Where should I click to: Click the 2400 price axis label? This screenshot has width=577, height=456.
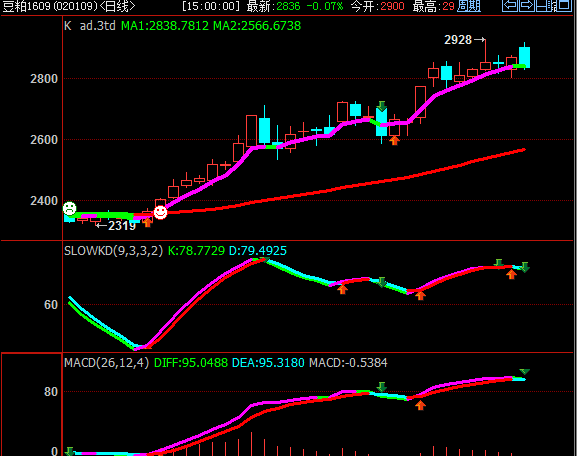click(x=44, y=201)
